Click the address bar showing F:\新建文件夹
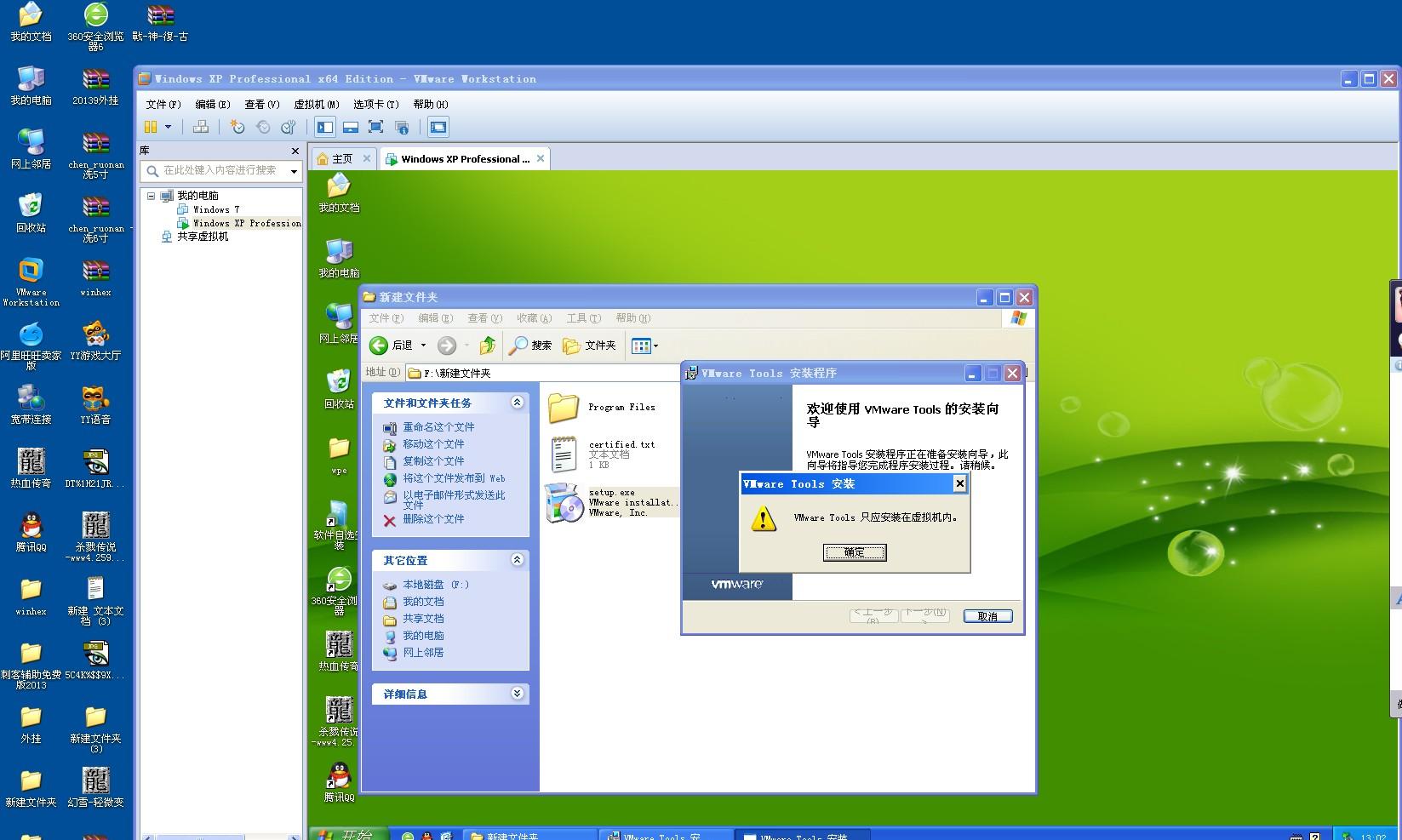Viewport: 1402px width, 840px height. (x=543, y=373)
